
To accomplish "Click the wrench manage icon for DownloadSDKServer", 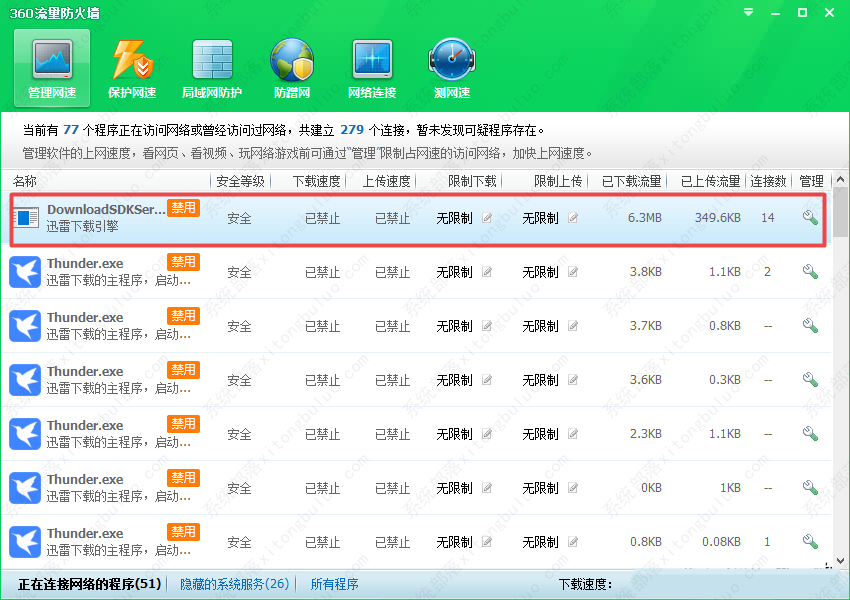I will pyautogui.click(x=810, y=218).
